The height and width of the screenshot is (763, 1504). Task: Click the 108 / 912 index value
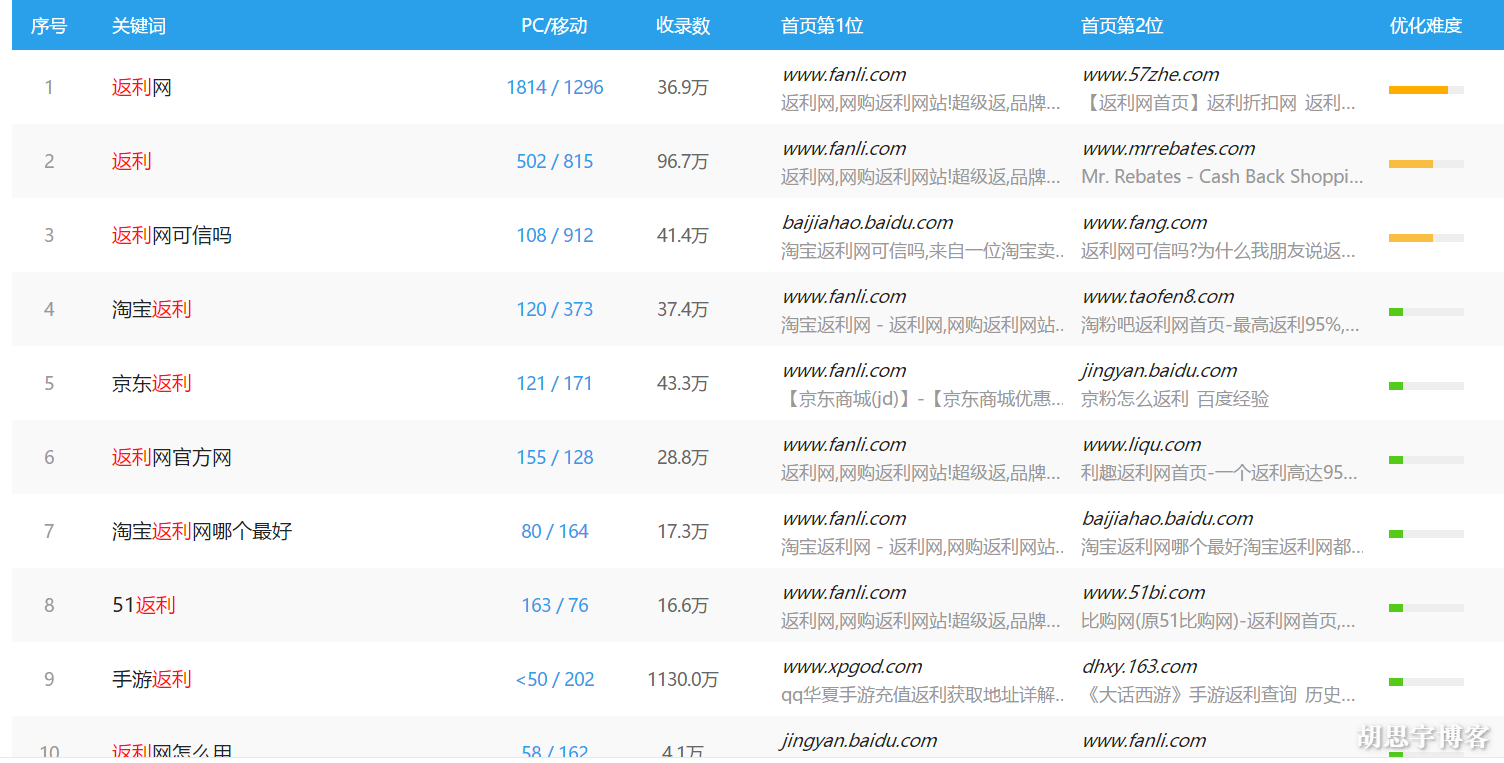[x=555, y=236]
